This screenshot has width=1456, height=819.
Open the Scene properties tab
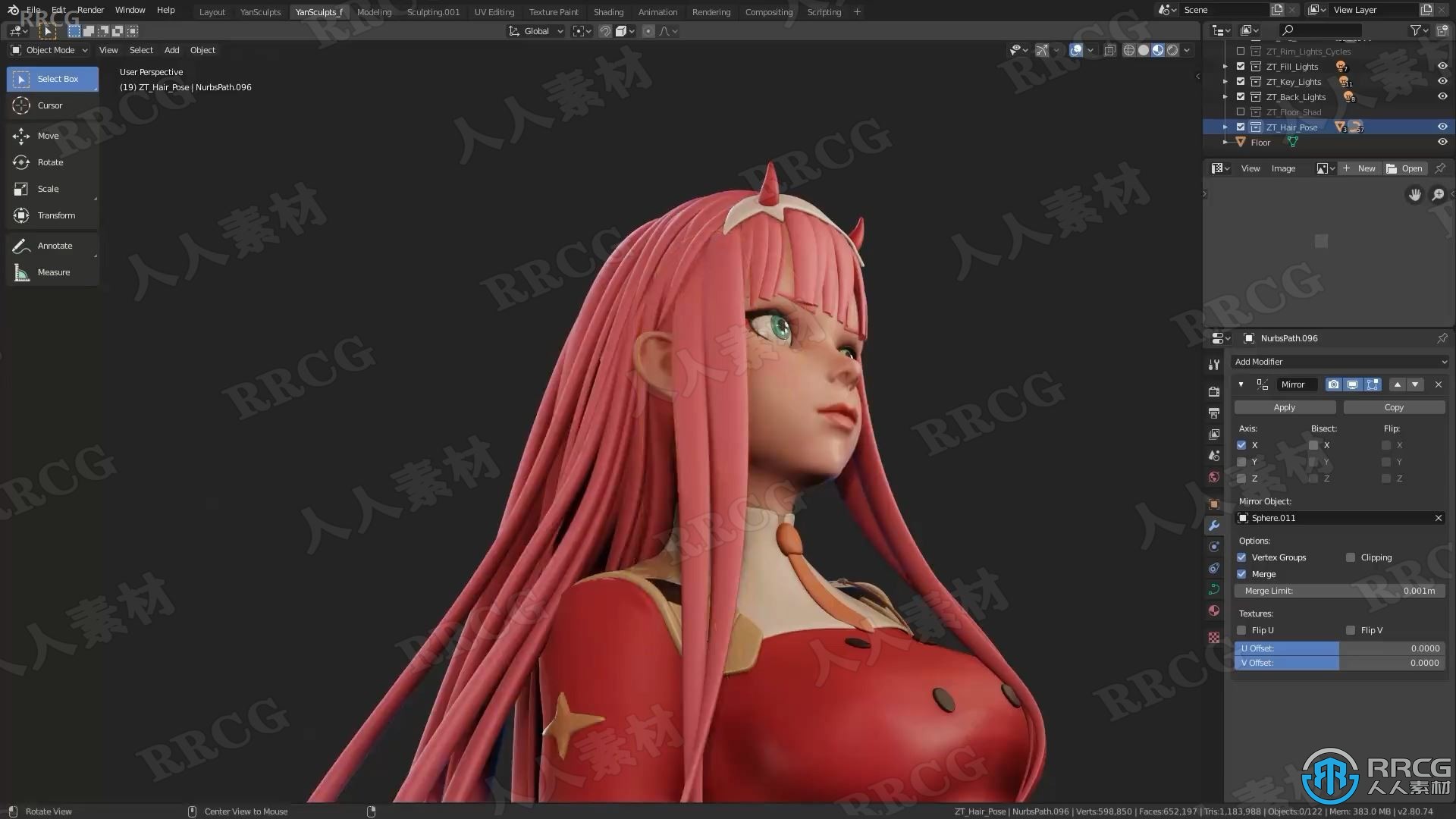point(1214,456)
